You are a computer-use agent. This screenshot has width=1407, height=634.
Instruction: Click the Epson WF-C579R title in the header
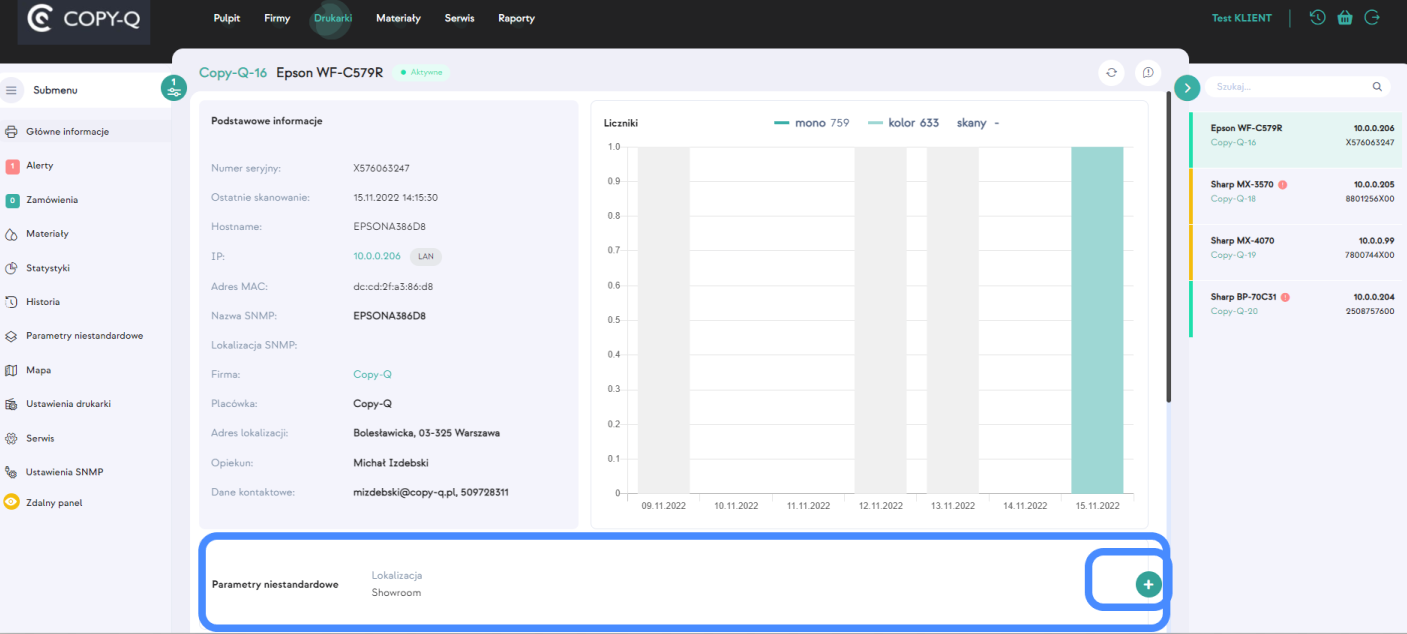click(x=330, y=72)
